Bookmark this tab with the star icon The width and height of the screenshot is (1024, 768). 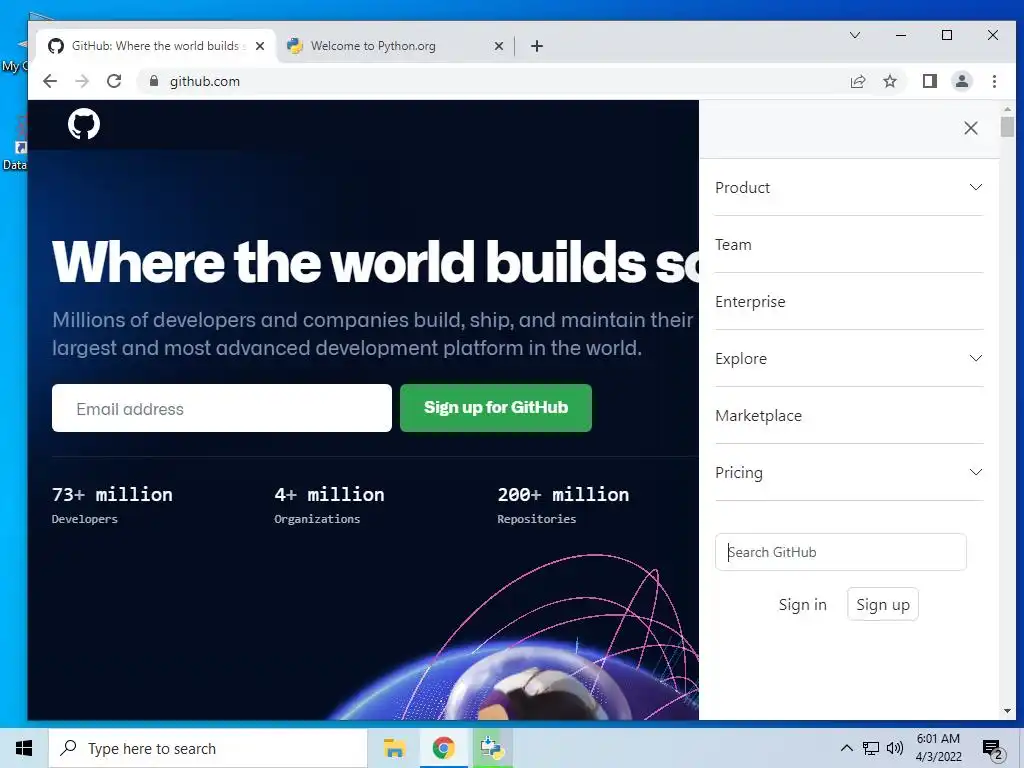tap(889, 81)
